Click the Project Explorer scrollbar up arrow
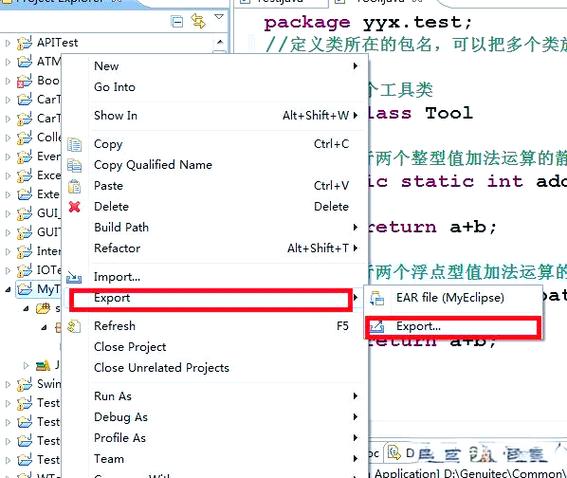The width and height of the screenshot is (567, 478). [219, 42]
